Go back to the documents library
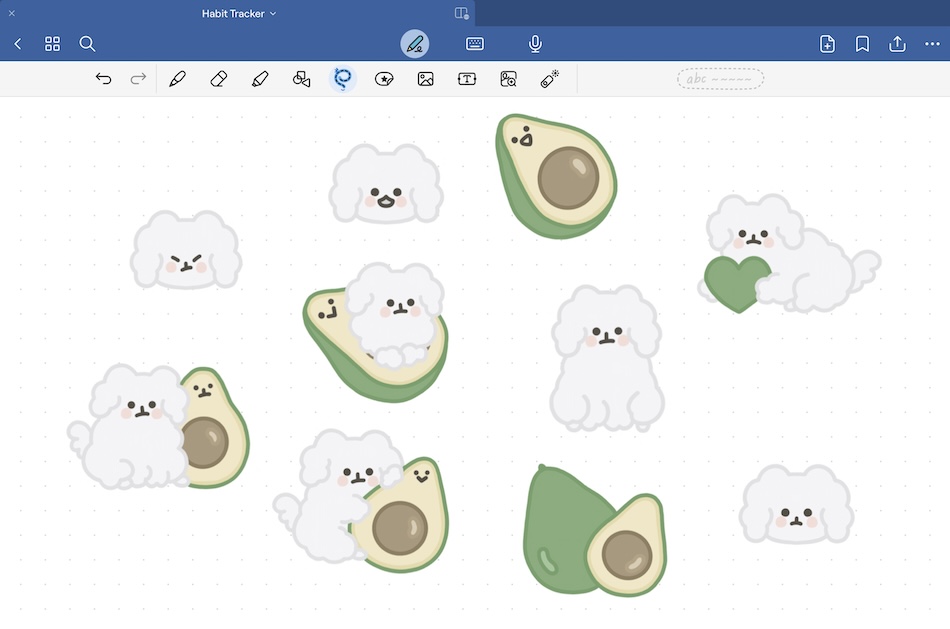The width and height of the screenshot is (950, 629). coord(18,44)
